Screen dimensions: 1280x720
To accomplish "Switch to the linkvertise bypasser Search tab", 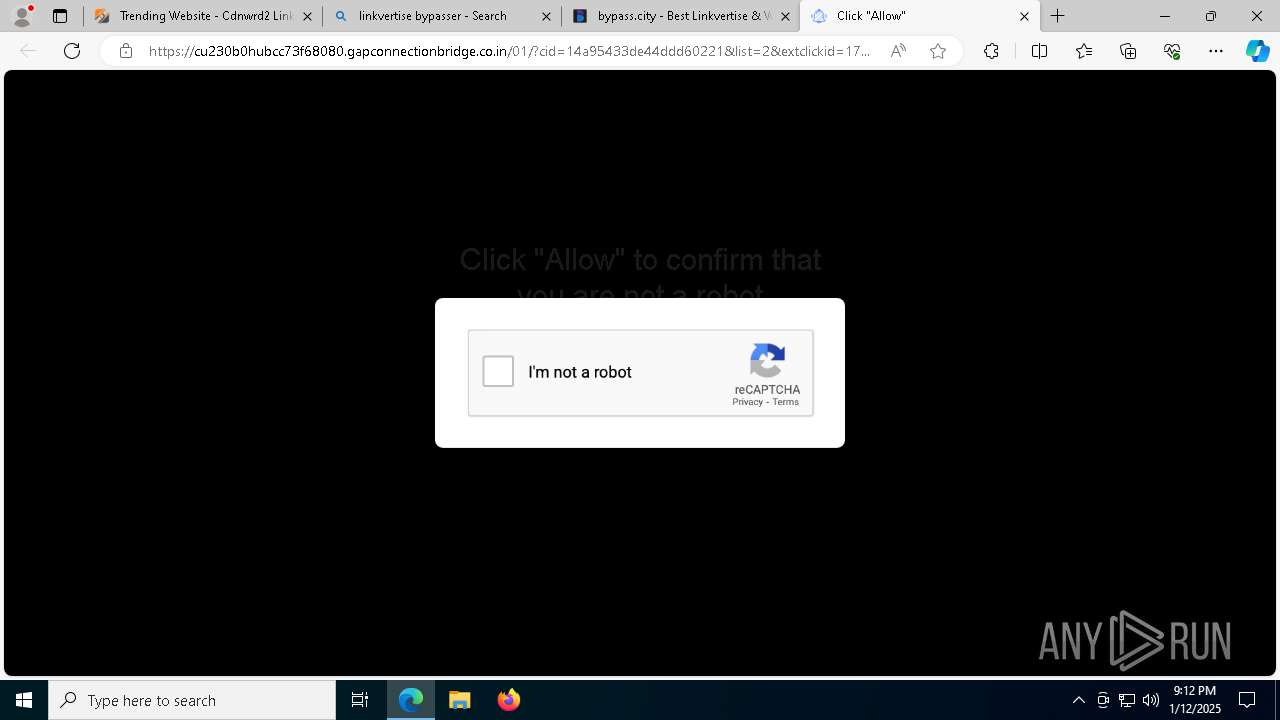I will point(442,16).
